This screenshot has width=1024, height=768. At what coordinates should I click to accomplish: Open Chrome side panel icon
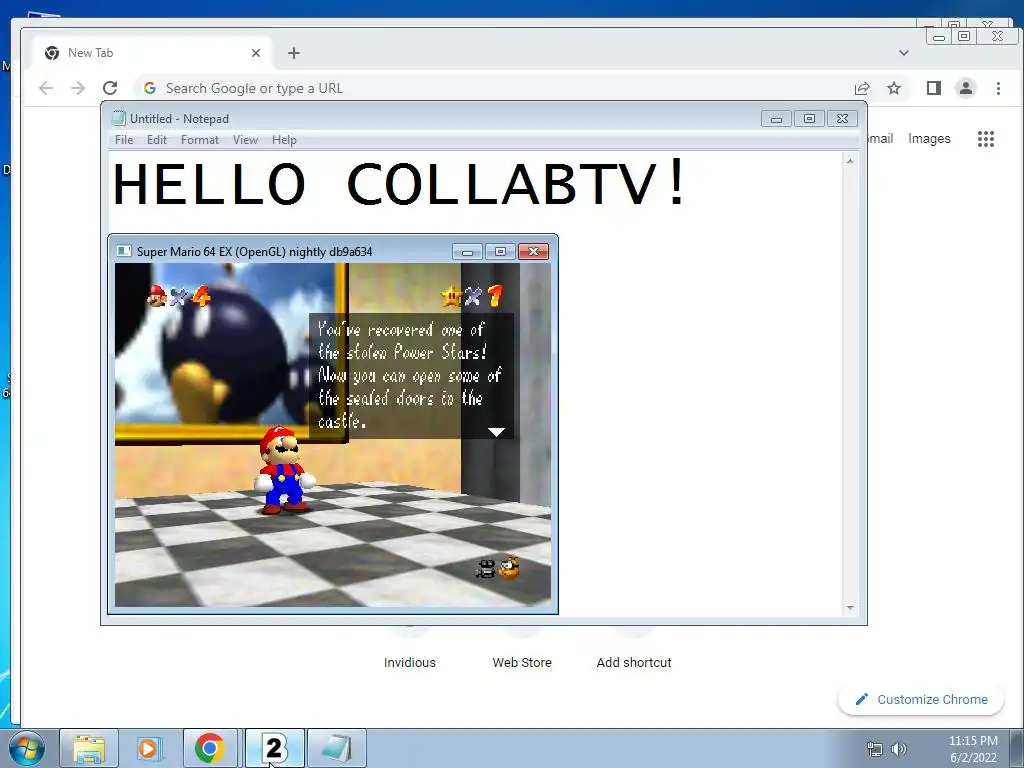934,88
